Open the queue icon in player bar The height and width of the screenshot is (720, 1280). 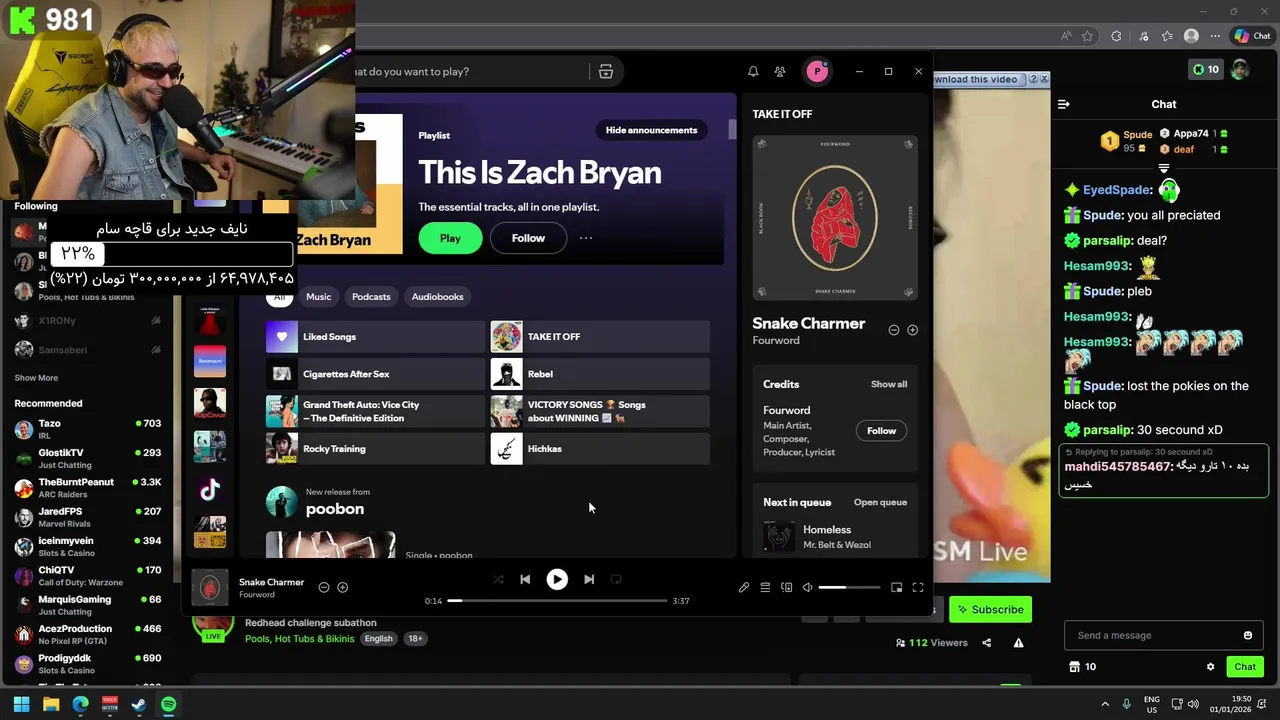point(765,587)
